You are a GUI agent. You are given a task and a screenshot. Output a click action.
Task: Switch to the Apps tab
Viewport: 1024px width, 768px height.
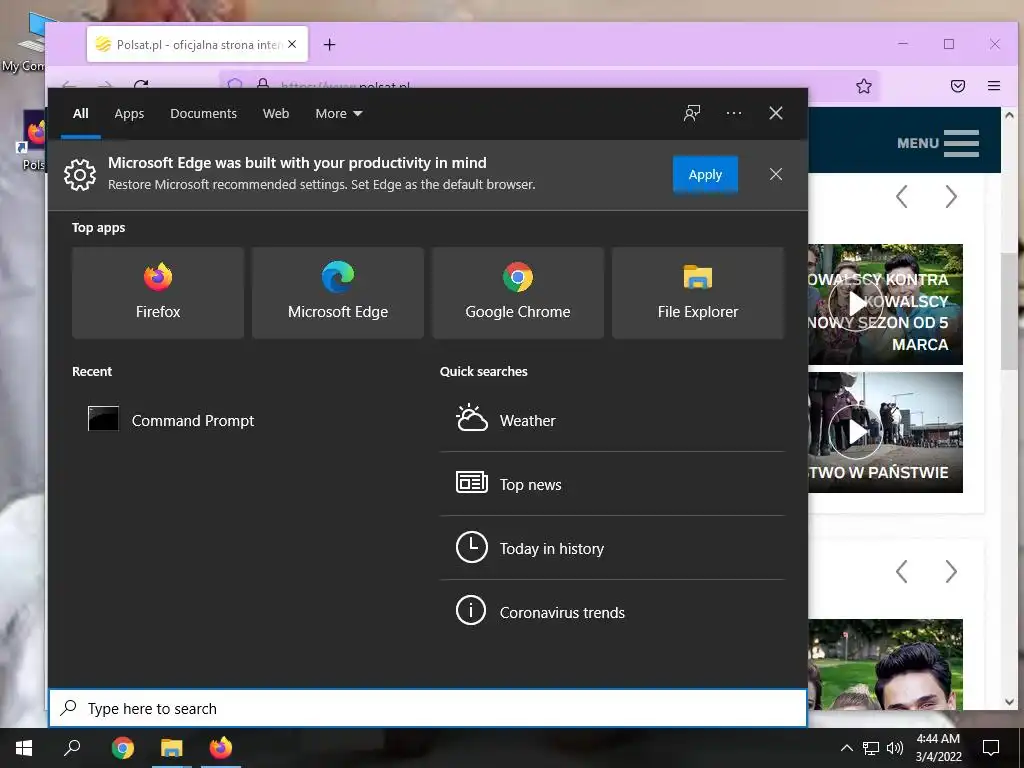pos(129,114)
